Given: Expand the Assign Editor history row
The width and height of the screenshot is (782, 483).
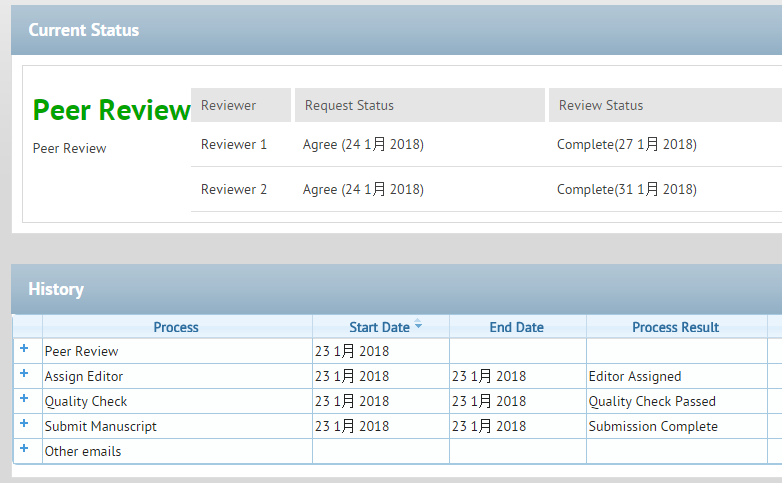Looking at the screenshot, I should [x=24, y=373].
